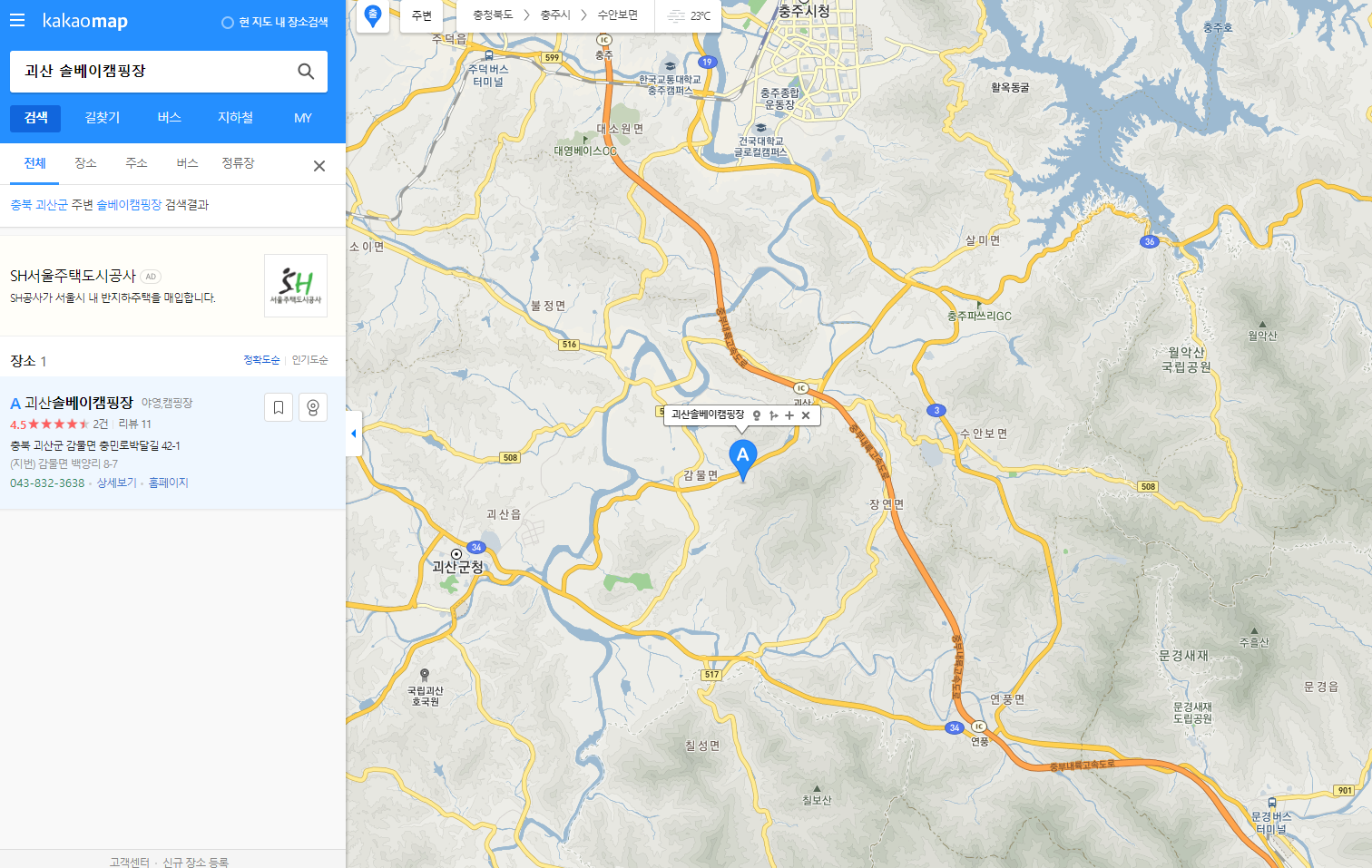Click plus icon in map popup

pyautogui.click(x=789, y=415)
